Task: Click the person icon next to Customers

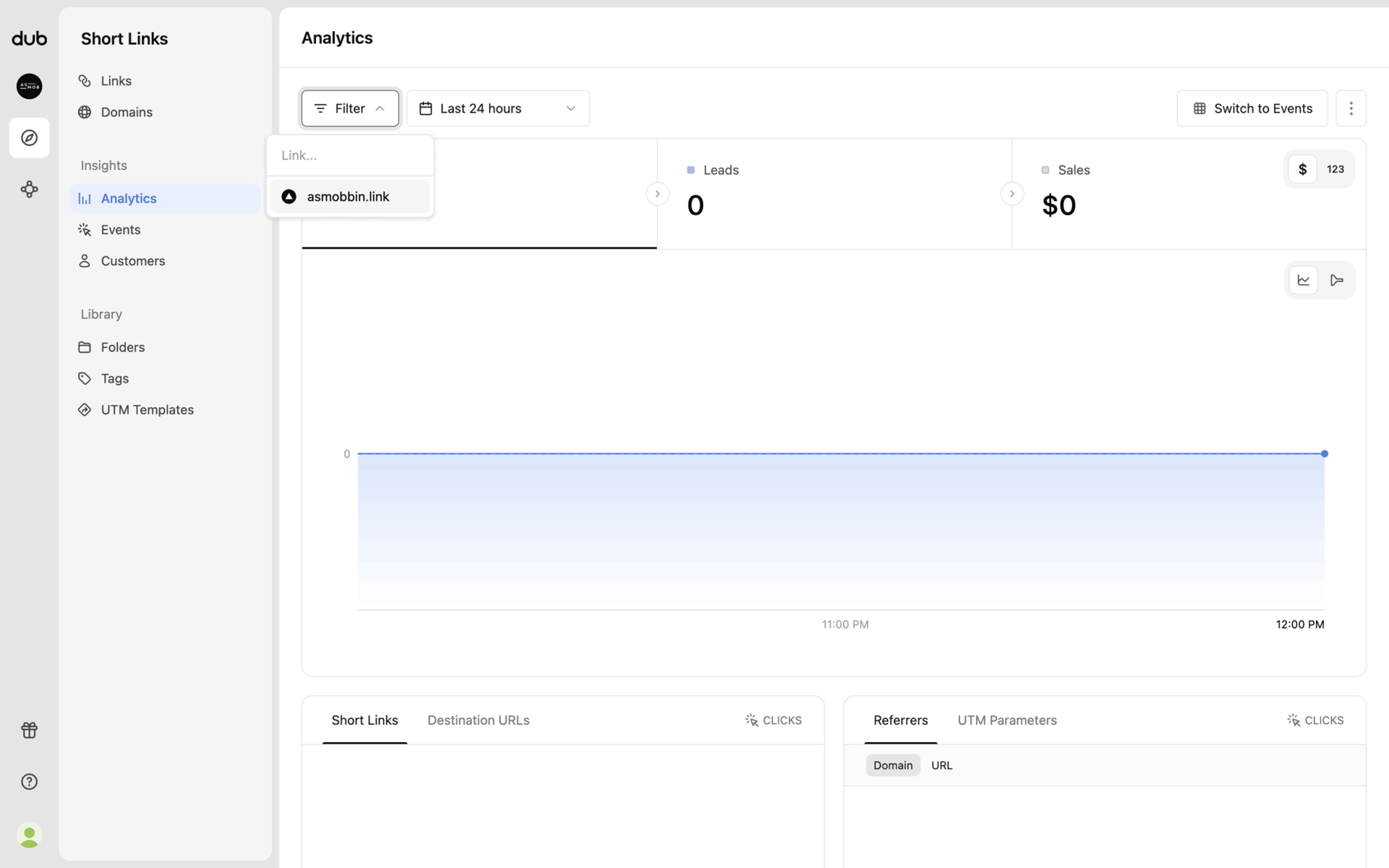Action: [x=85, y=261]
